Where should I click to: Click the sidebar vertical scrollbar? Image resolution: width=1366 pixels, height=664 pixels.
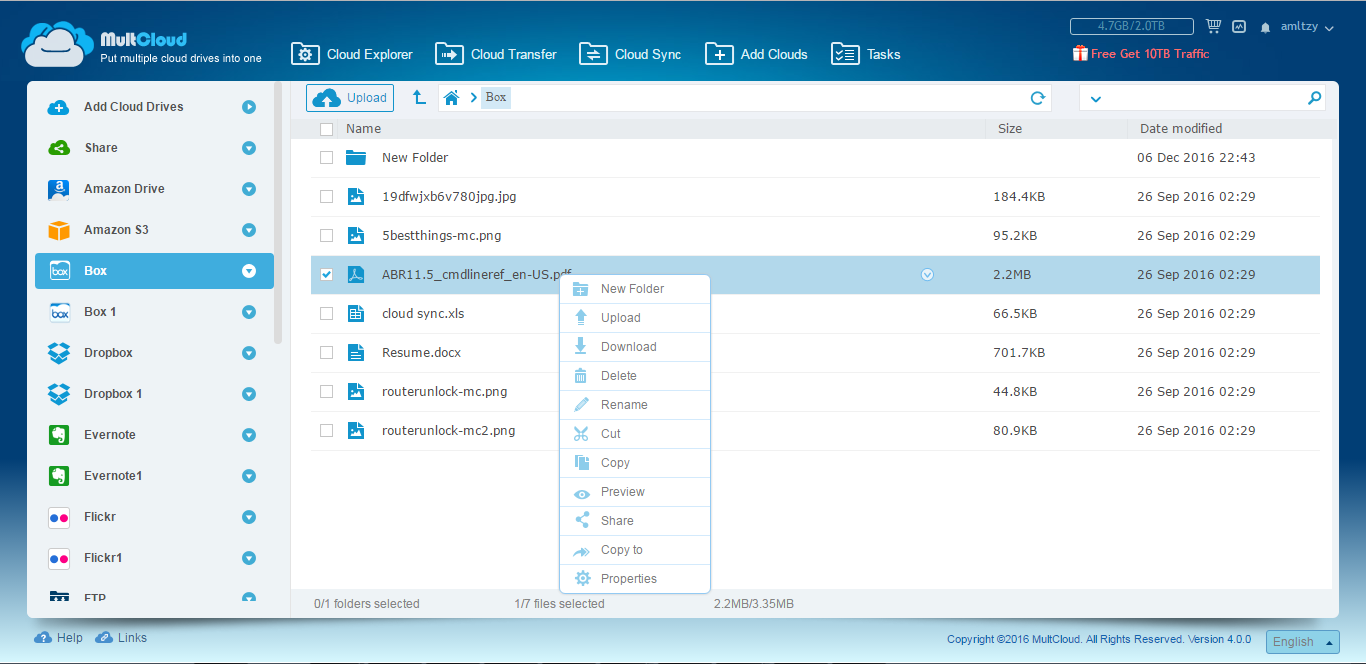tap(278, 220)
